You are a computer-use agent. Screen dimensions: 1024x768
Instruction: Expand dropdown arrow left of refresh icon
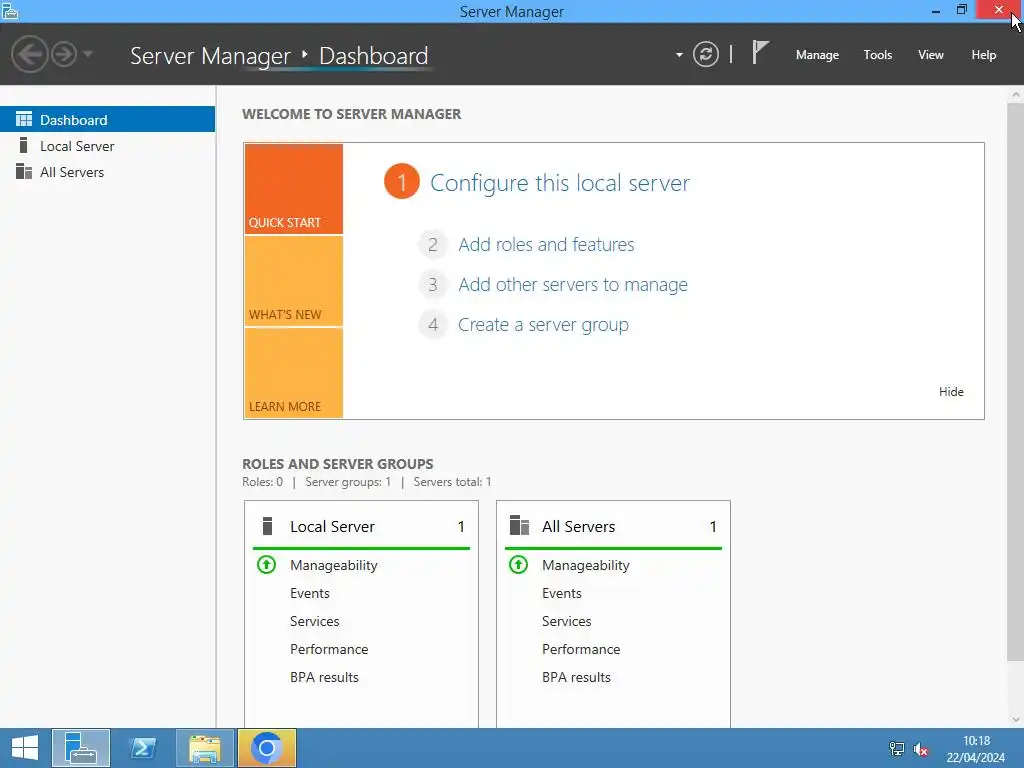[679, 55]
